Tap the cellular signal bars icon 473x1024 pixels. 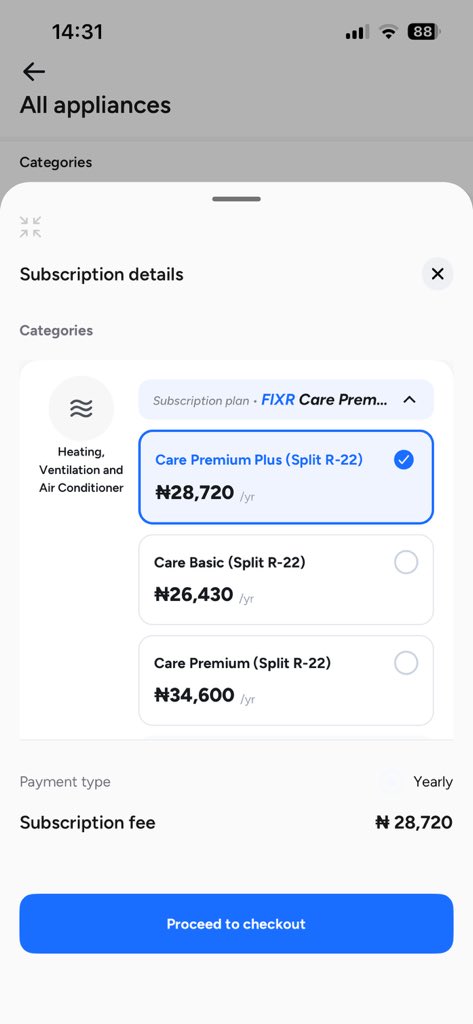(x=357, y=32)
